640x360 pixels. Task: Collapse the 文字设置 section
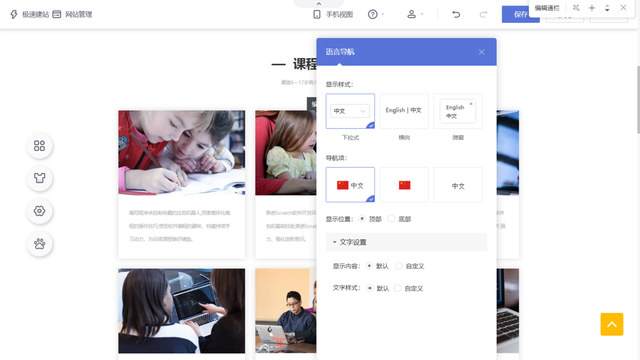click(x=406, y=242)
